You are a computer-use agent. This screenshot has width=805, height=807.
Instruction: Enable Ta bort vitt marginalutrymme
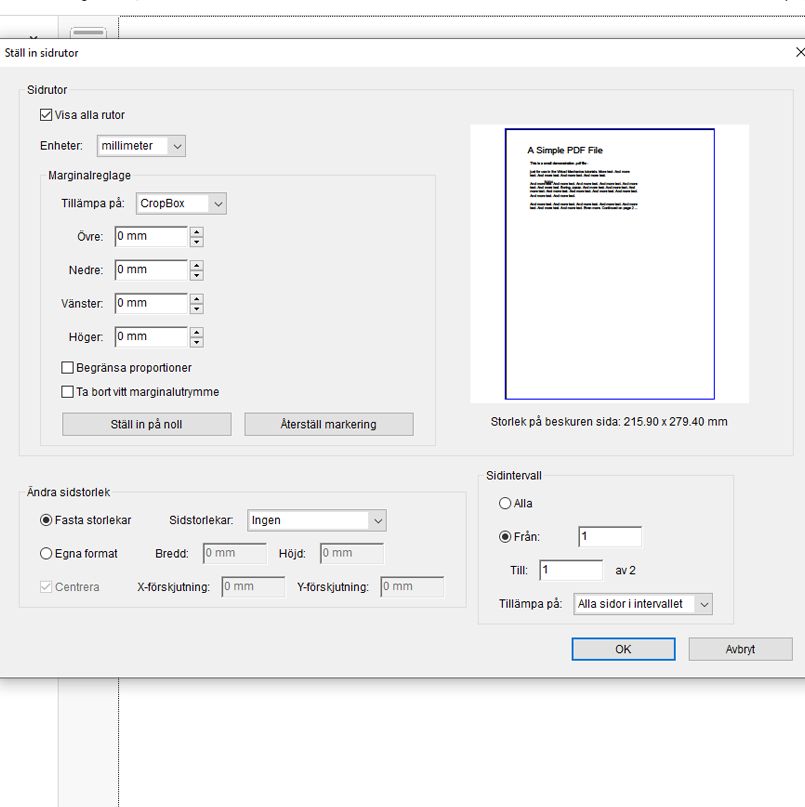click(x=66, y=391)
